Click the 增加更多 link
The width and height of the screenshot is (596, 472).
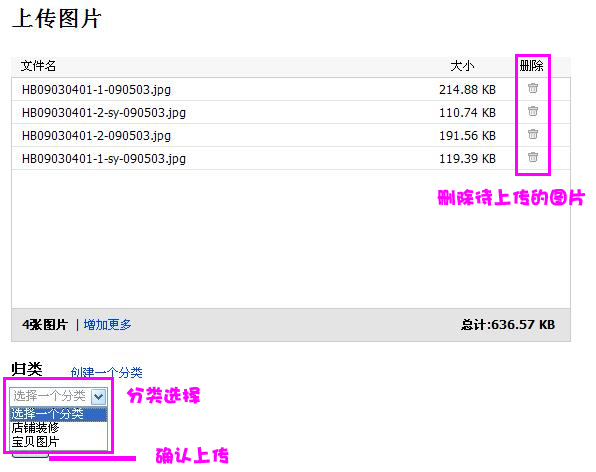[108, 325]
